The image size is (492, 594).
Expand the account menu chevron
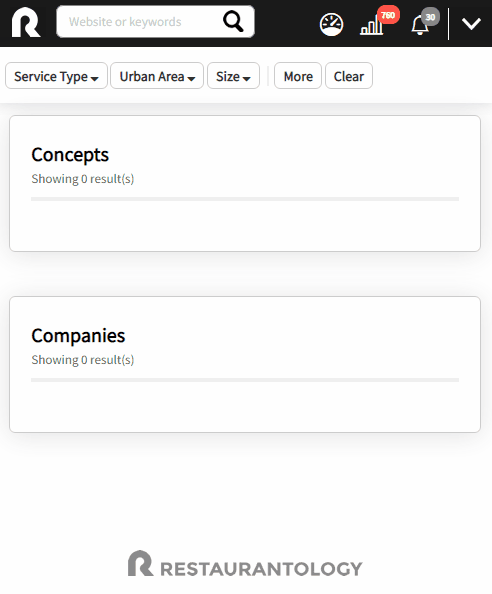[471, 23]
